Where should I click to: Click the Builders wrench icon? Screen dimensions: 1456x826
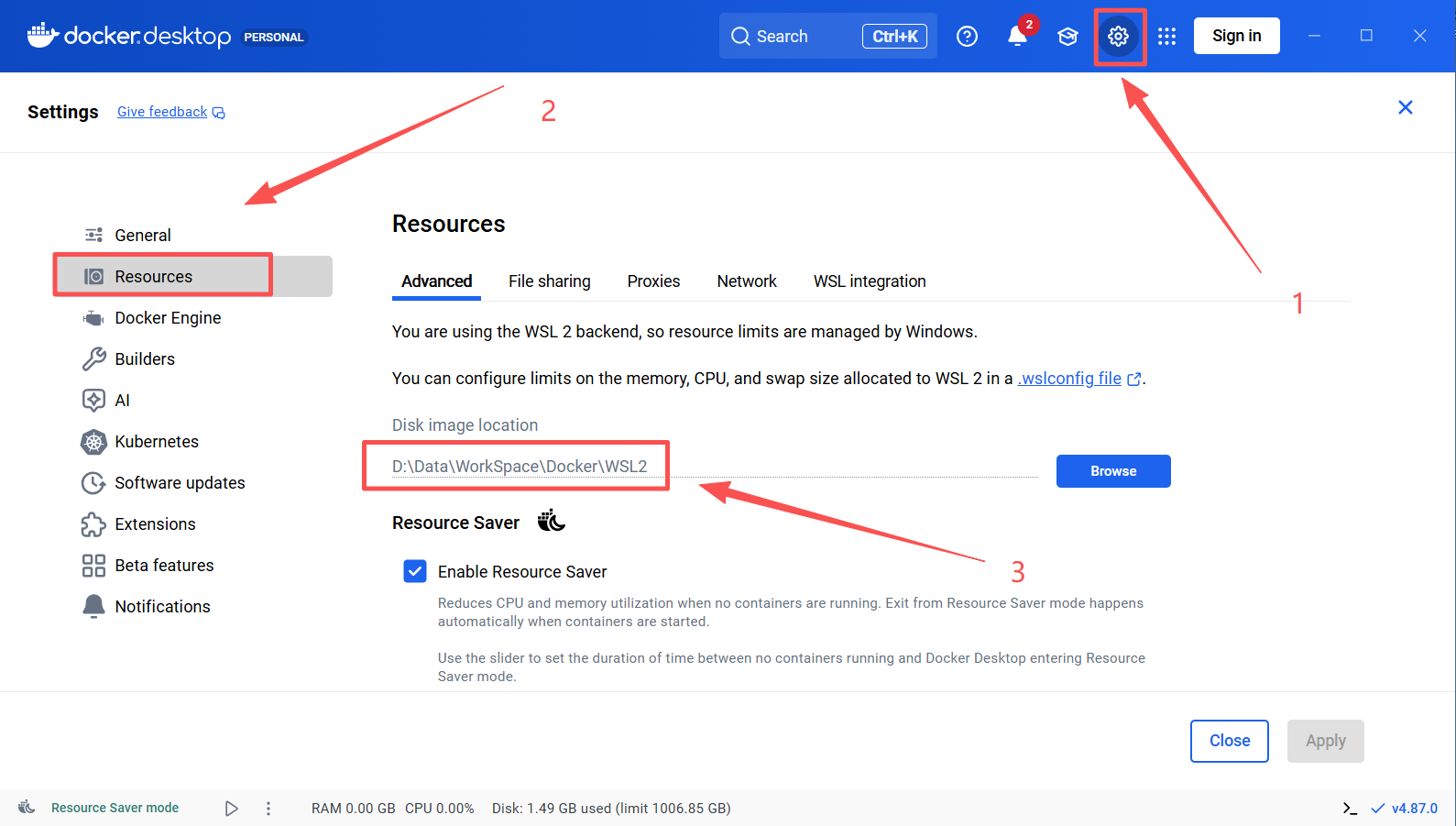pos(93,358)
